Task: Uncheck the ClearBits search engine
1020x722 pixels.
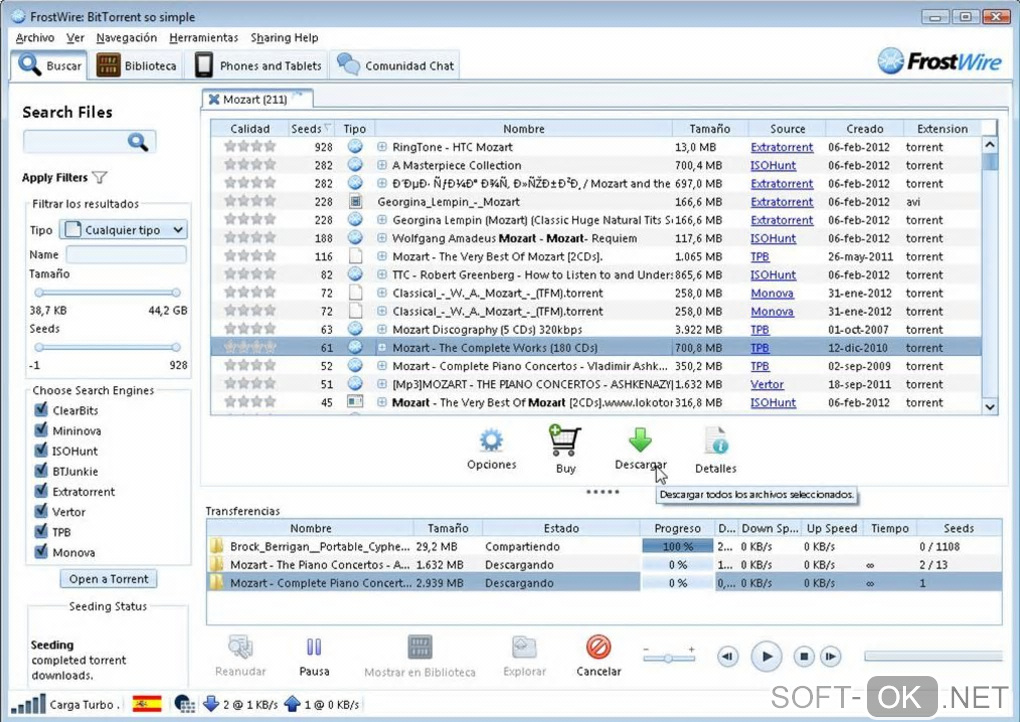Action: click(41, 410)
